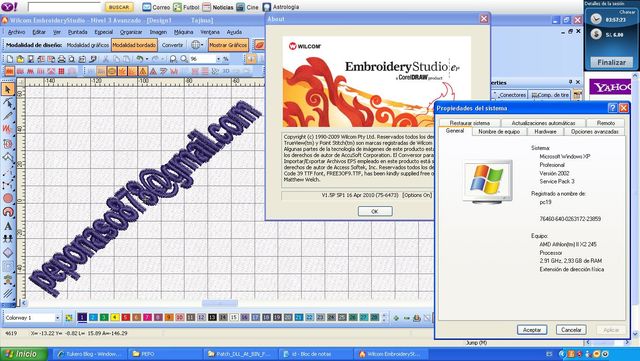Click OK in the About dialog
This screenshot has width=640, height=361.
pos(375,211)
